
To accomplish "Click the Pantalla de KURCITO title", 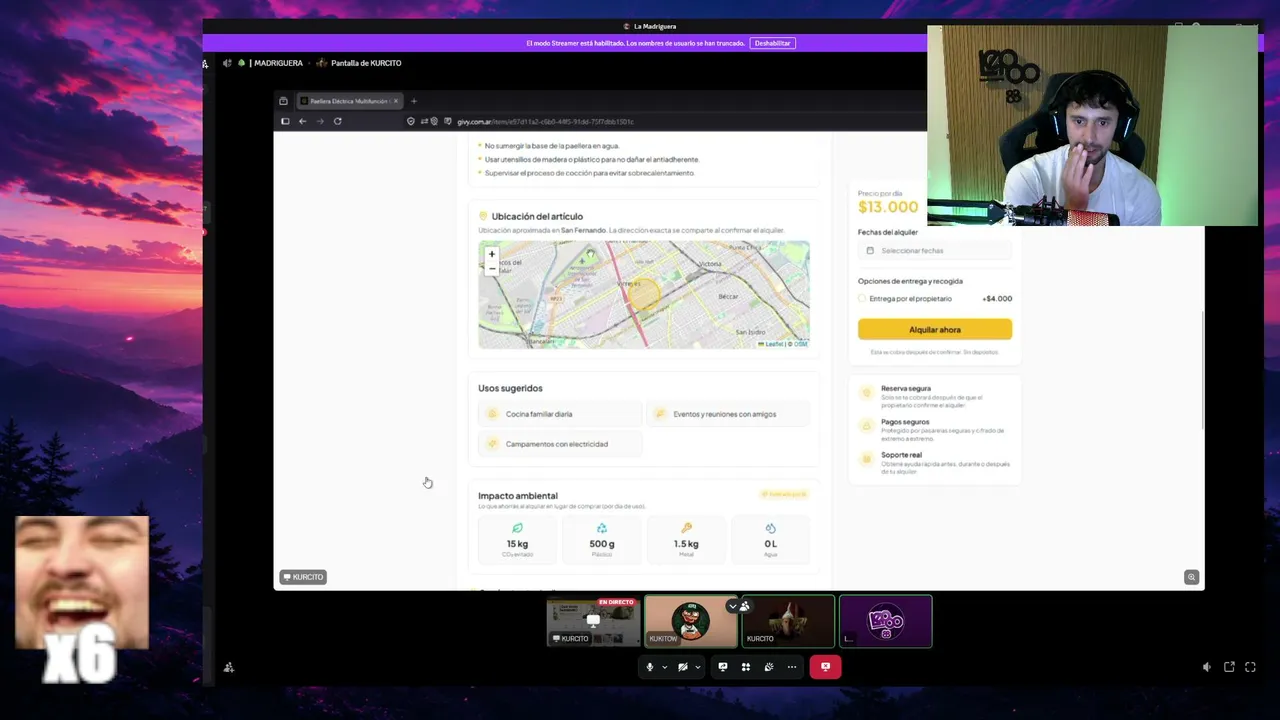I will 366,63.
